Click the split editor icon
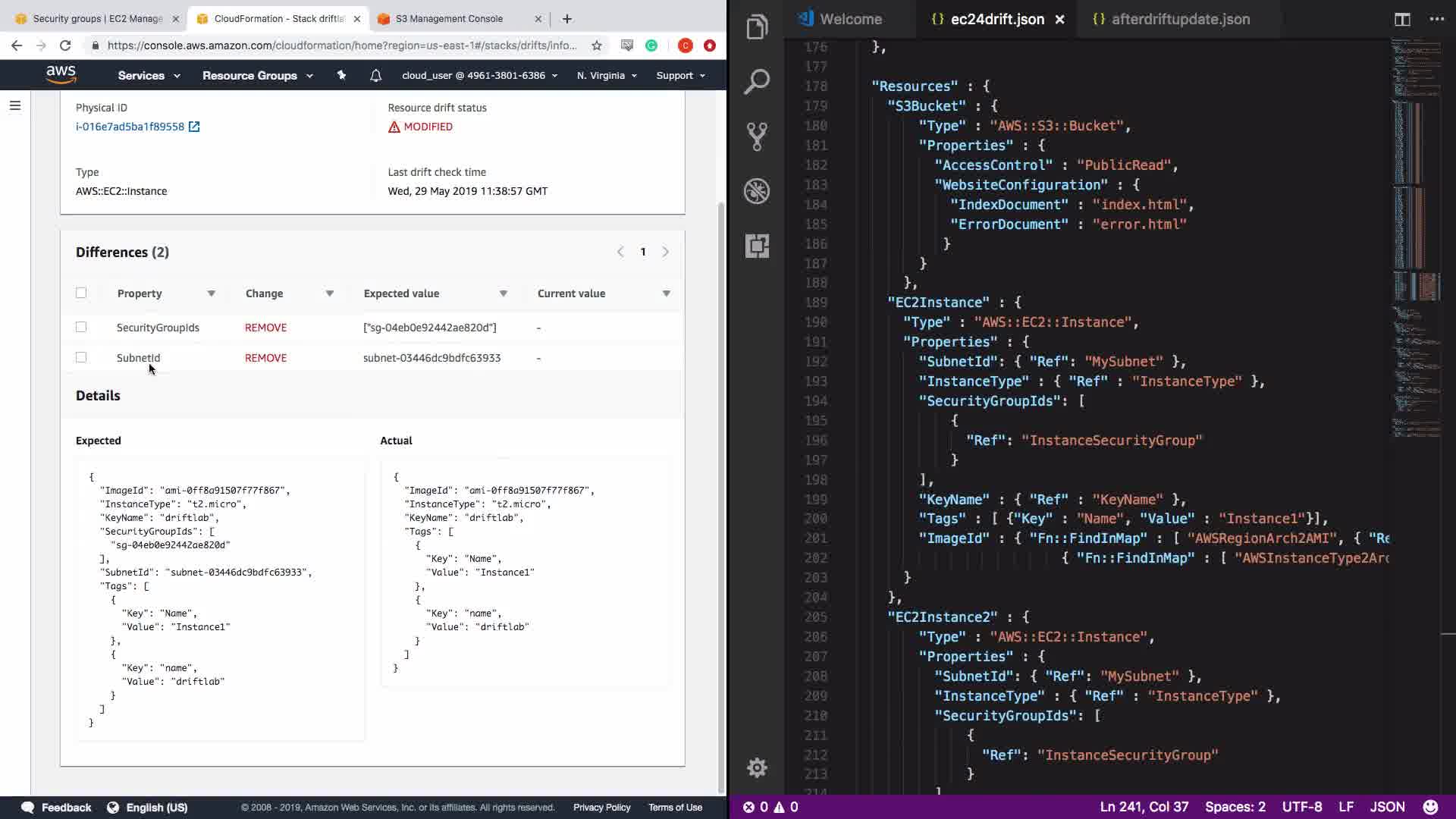The image size is (1456, 819). click(x=1401, y=20)
